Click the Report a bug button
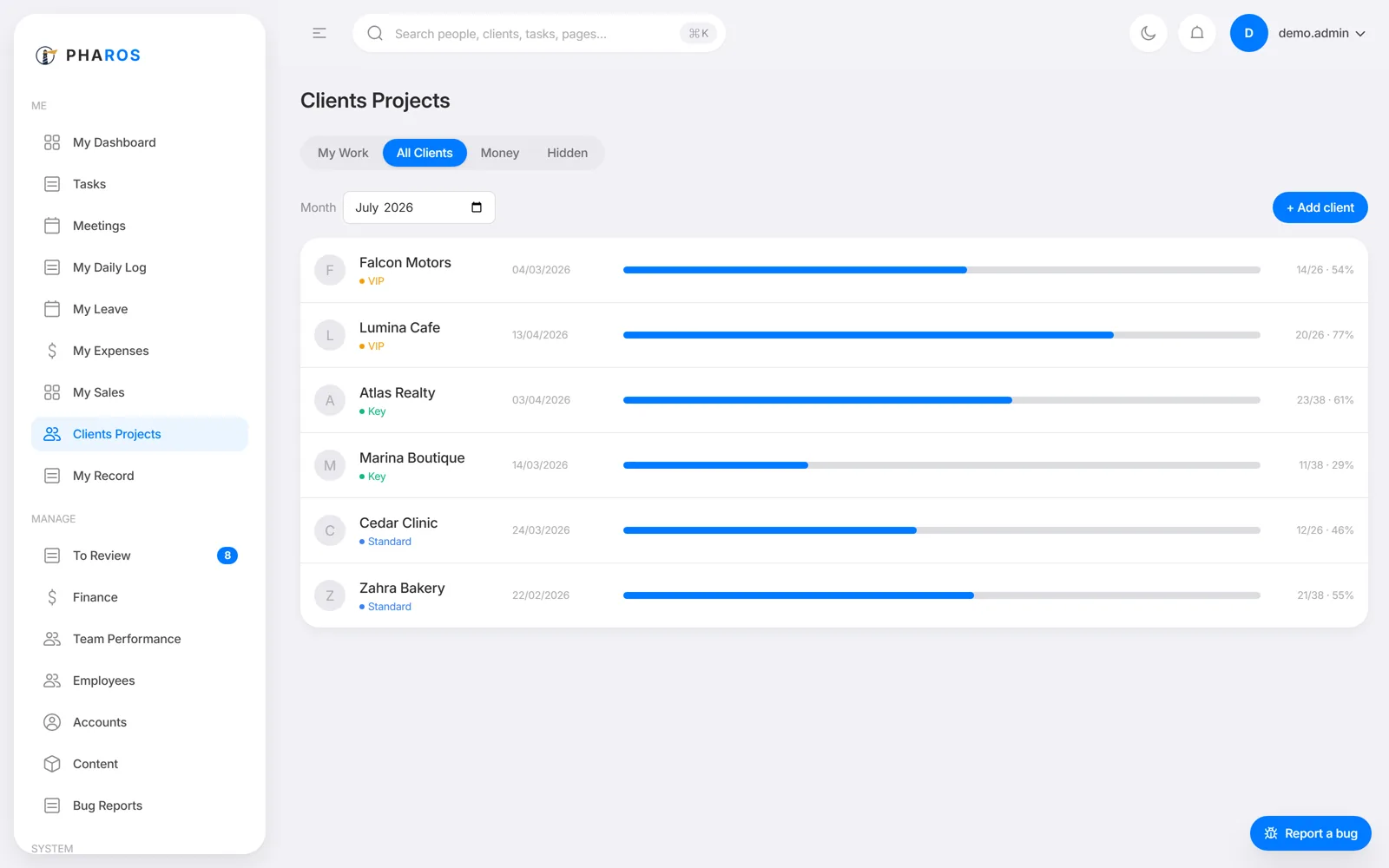Screen dimensions: 1389x868 pyautogui.click(x=1310, y=833)
